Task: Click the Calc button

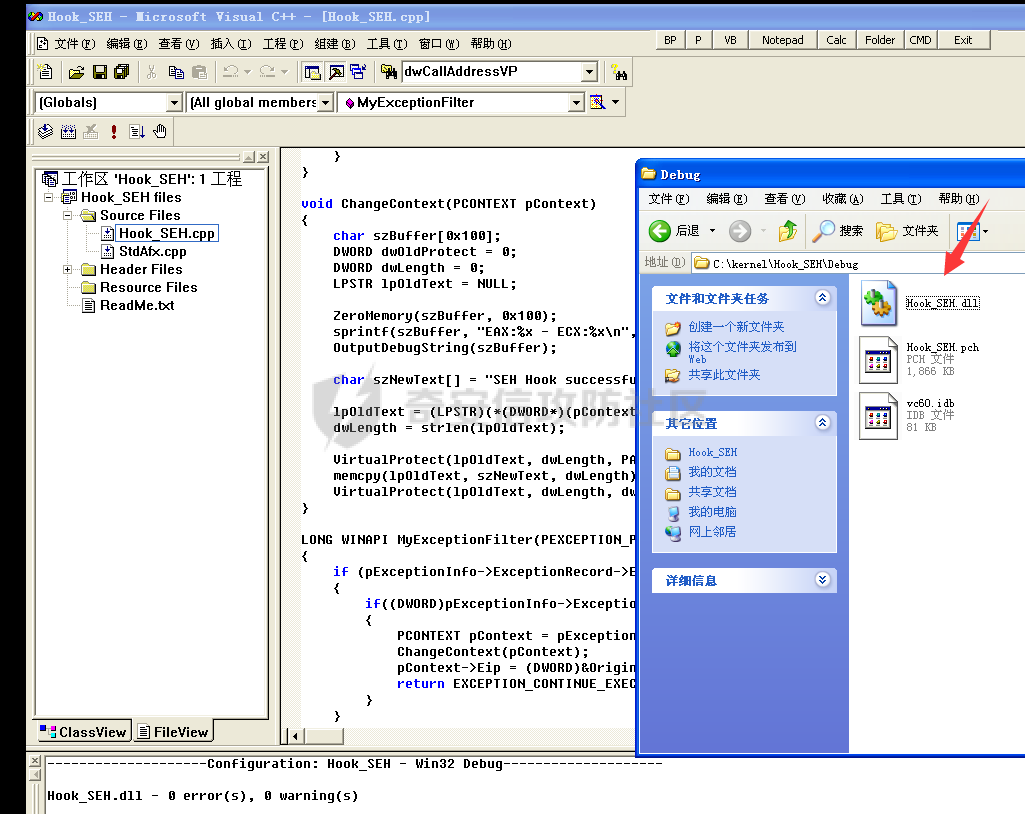Action: (836, 41)
